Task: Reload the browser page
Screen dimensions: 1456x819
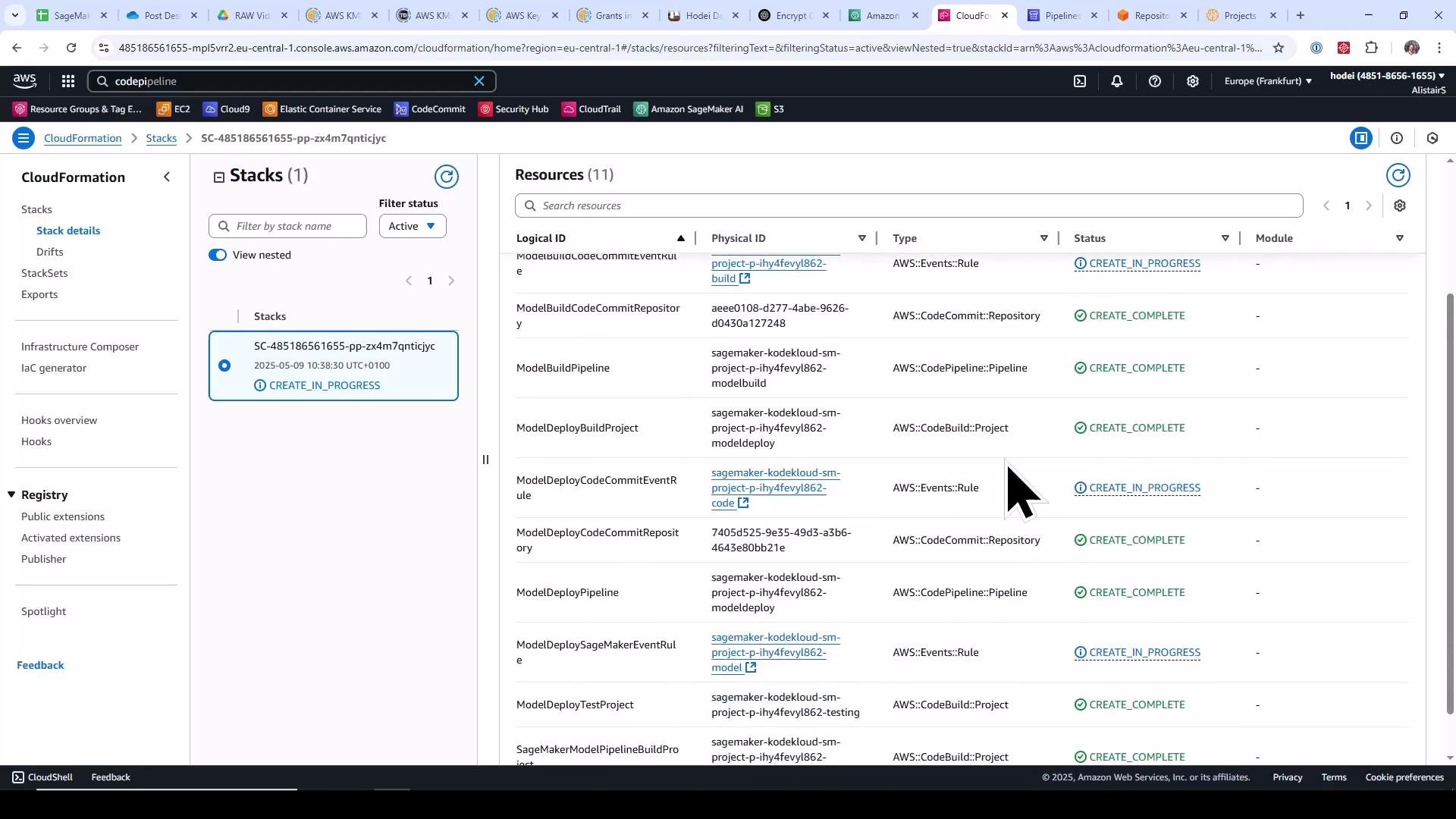Action: coord(71,48)
